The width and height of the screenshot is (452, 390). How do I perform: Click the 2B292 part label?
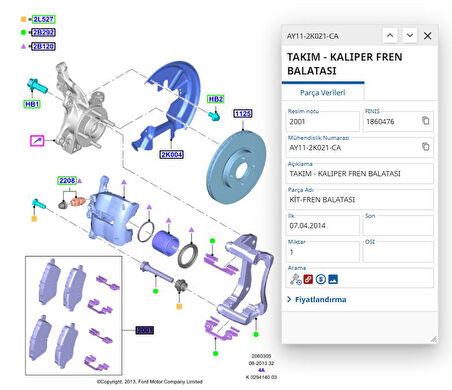click(x=43, y=32)
